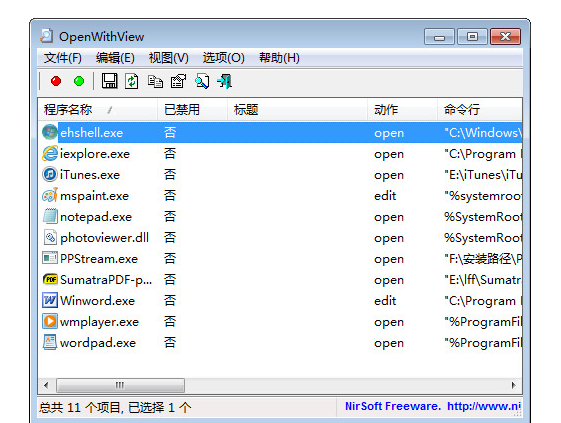The image size is (561, 423).
Task: Click the iTunes.exe music icon
Action: coord(50,175)
